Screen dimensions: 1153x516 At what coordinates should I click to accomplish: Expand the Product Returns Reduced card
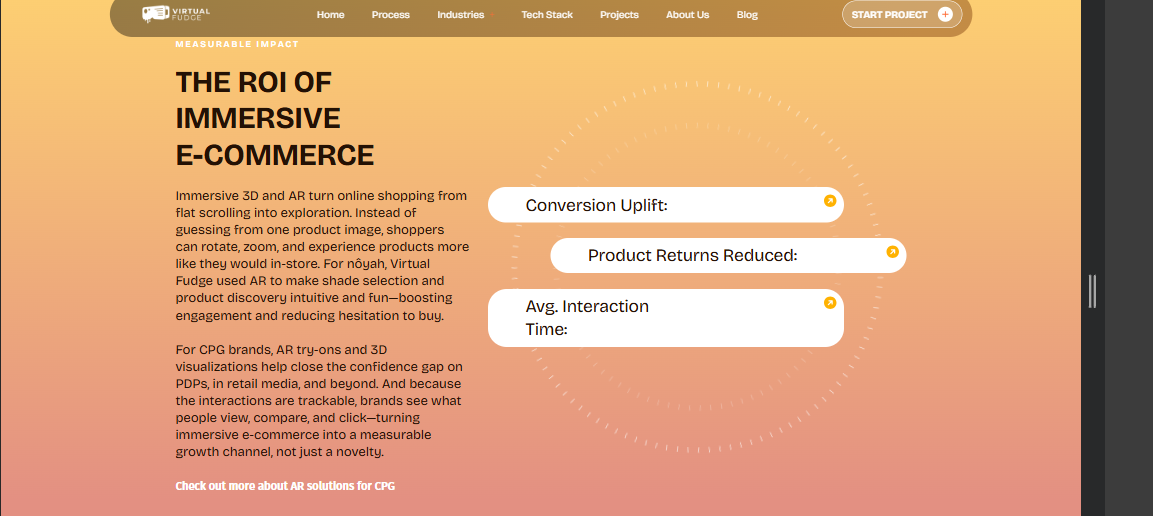728,255
